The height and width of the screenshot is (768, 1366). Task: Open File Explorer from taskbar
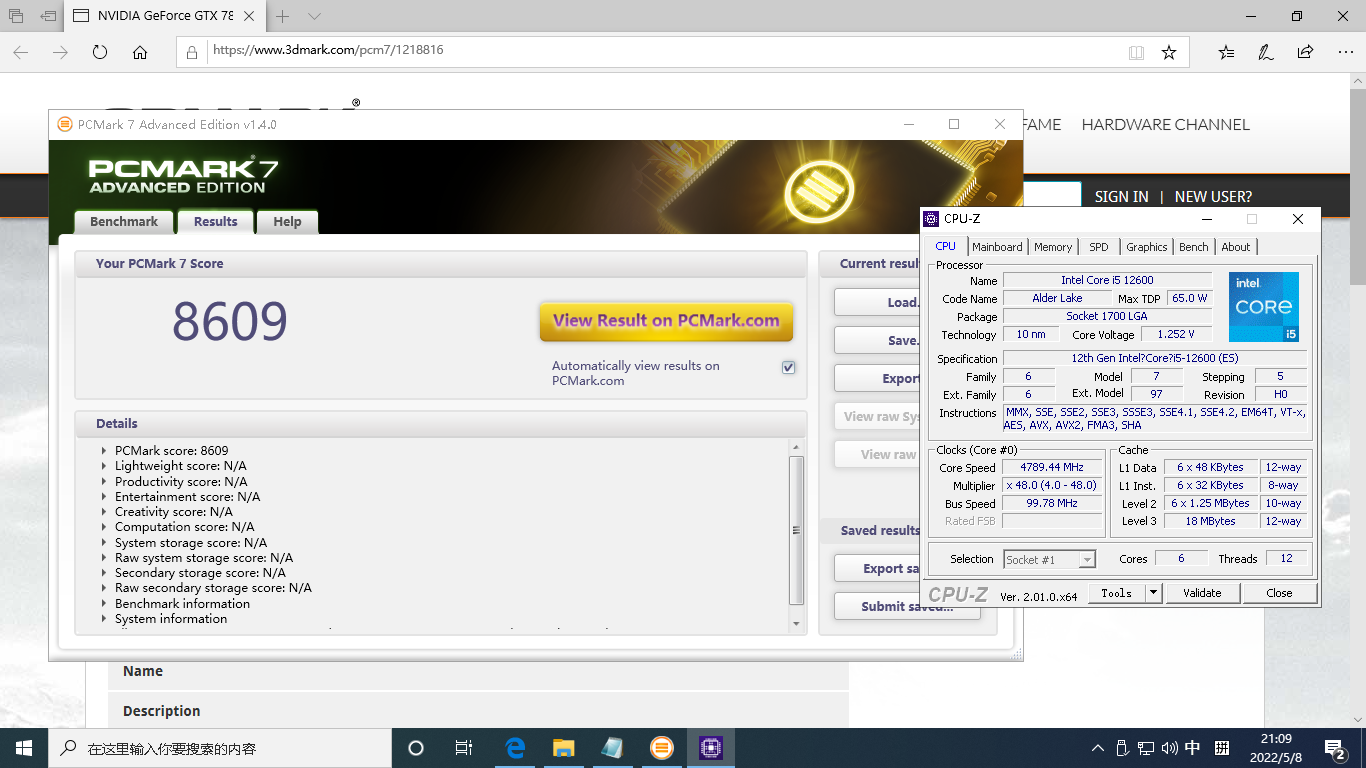coord(564,748)
